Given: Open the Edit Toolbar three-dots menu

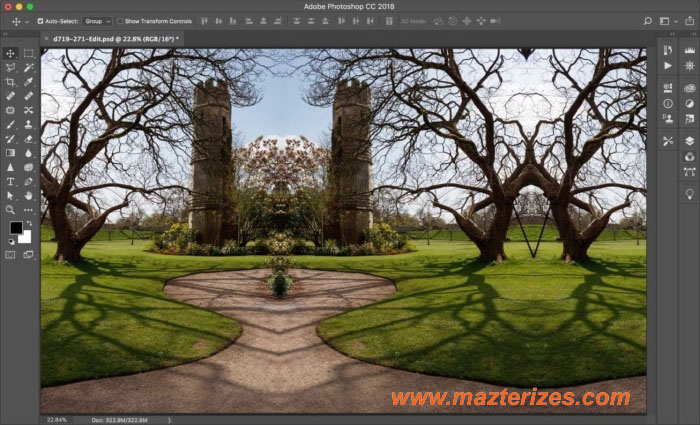Looking at the screenshot, I should [29, 209].
